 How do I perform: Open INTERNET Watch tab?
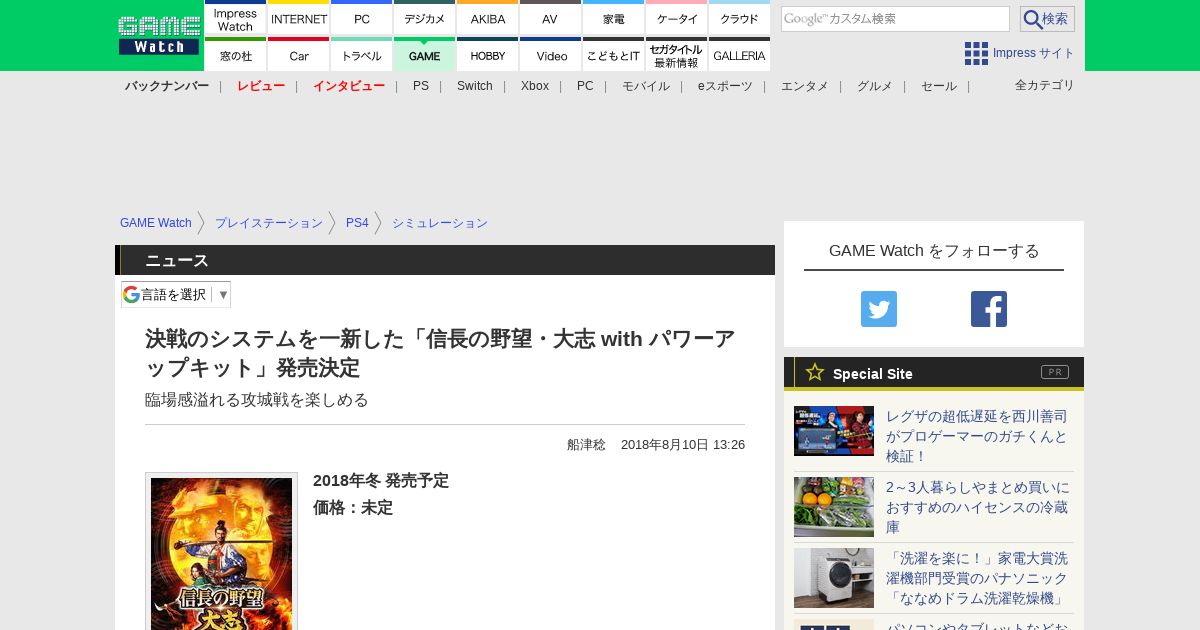coord(299,18)
